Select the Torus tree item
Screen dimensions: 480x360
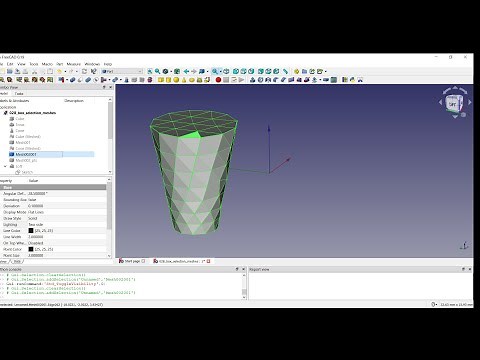[20, 125]
